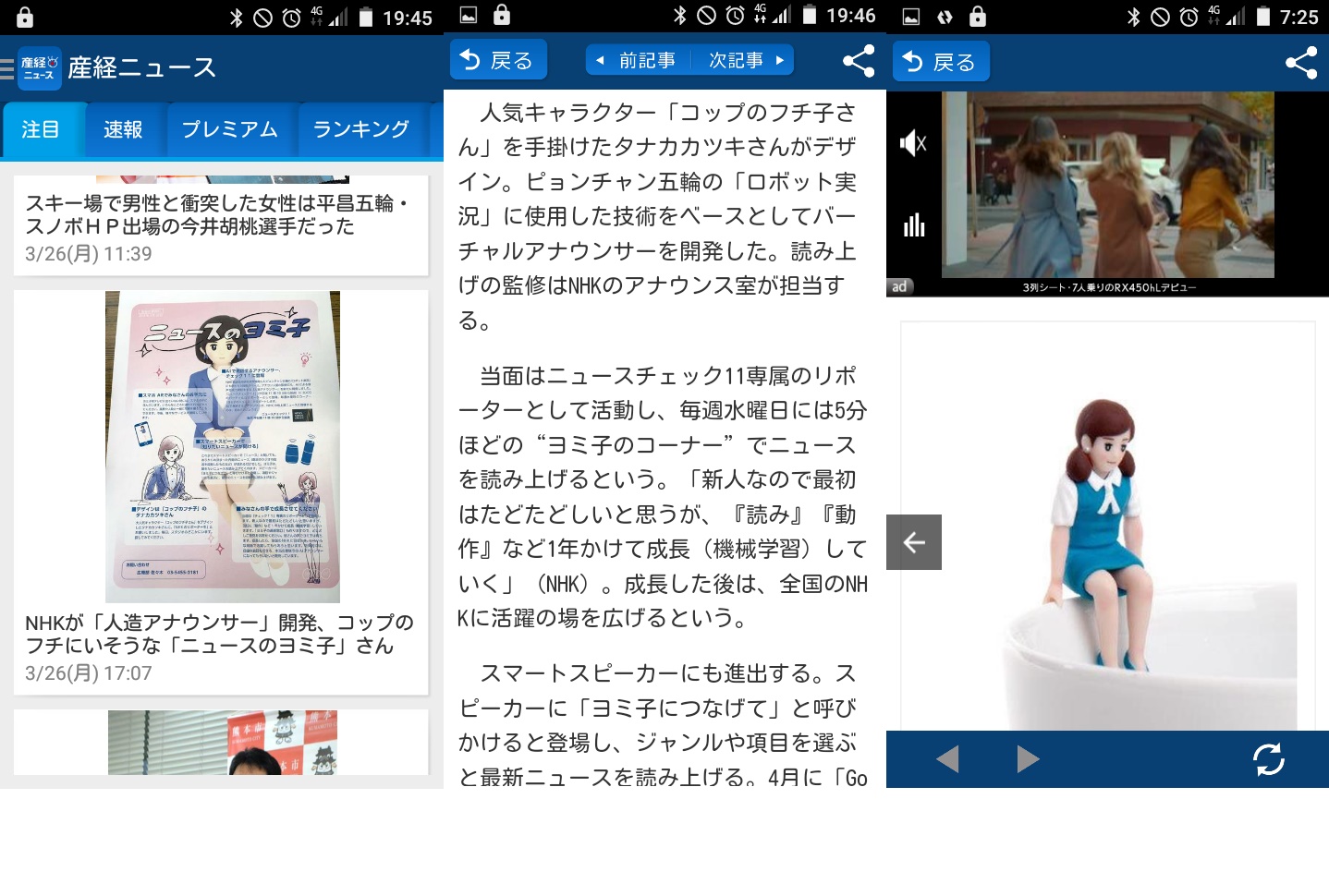Image resolution: width=1329 pixels, height=896 pixels.
Task: Reload the page with the refresh icon
Action: [1269, 759]
